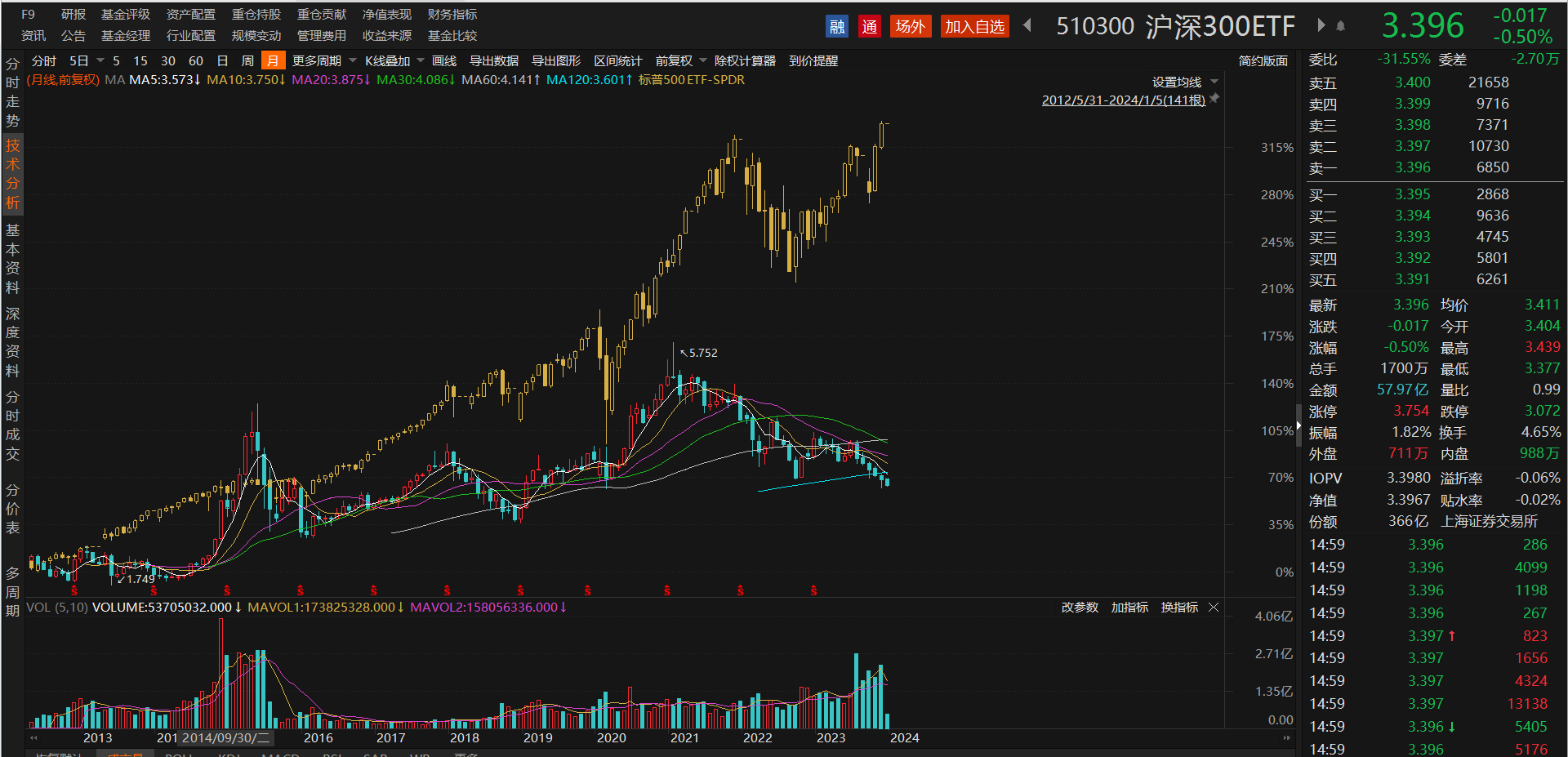The image size is (1568, 757).
Task: Open the 分时成交 sidebar tab
Action: (12, 425)
